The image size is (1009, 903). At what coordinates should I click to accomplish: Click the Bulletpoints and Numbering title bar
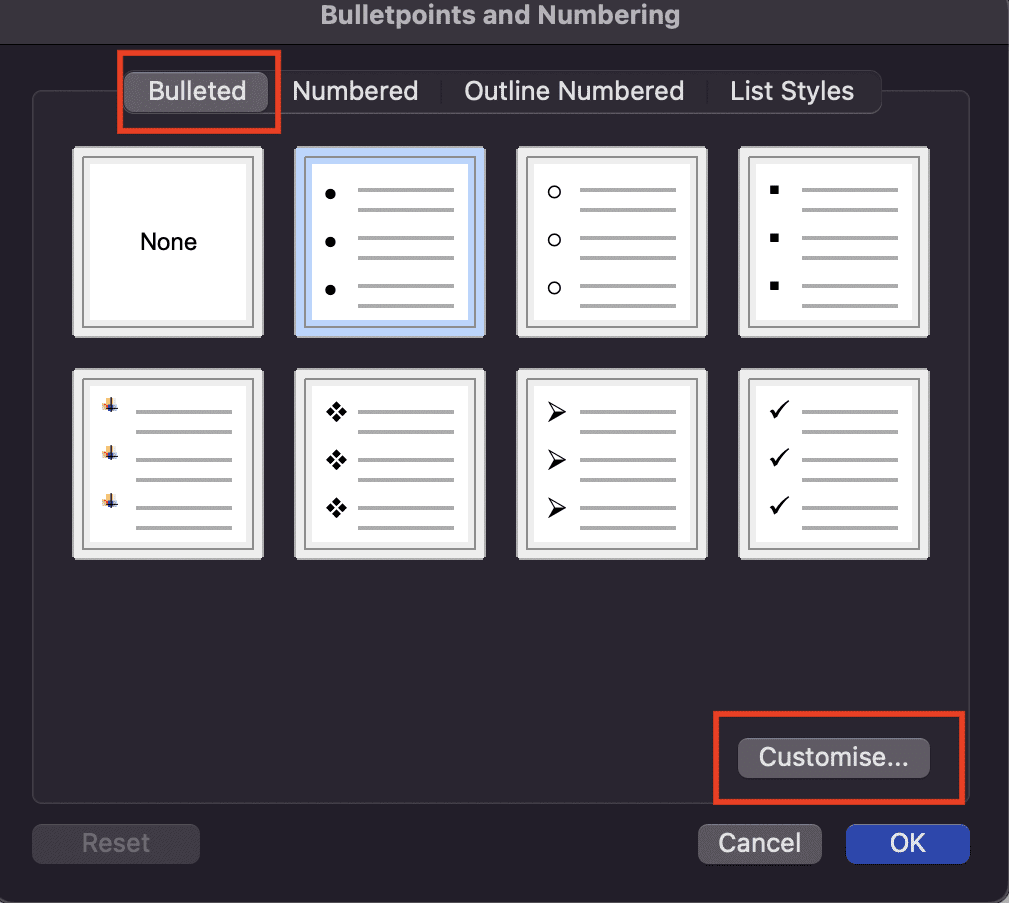500,15
